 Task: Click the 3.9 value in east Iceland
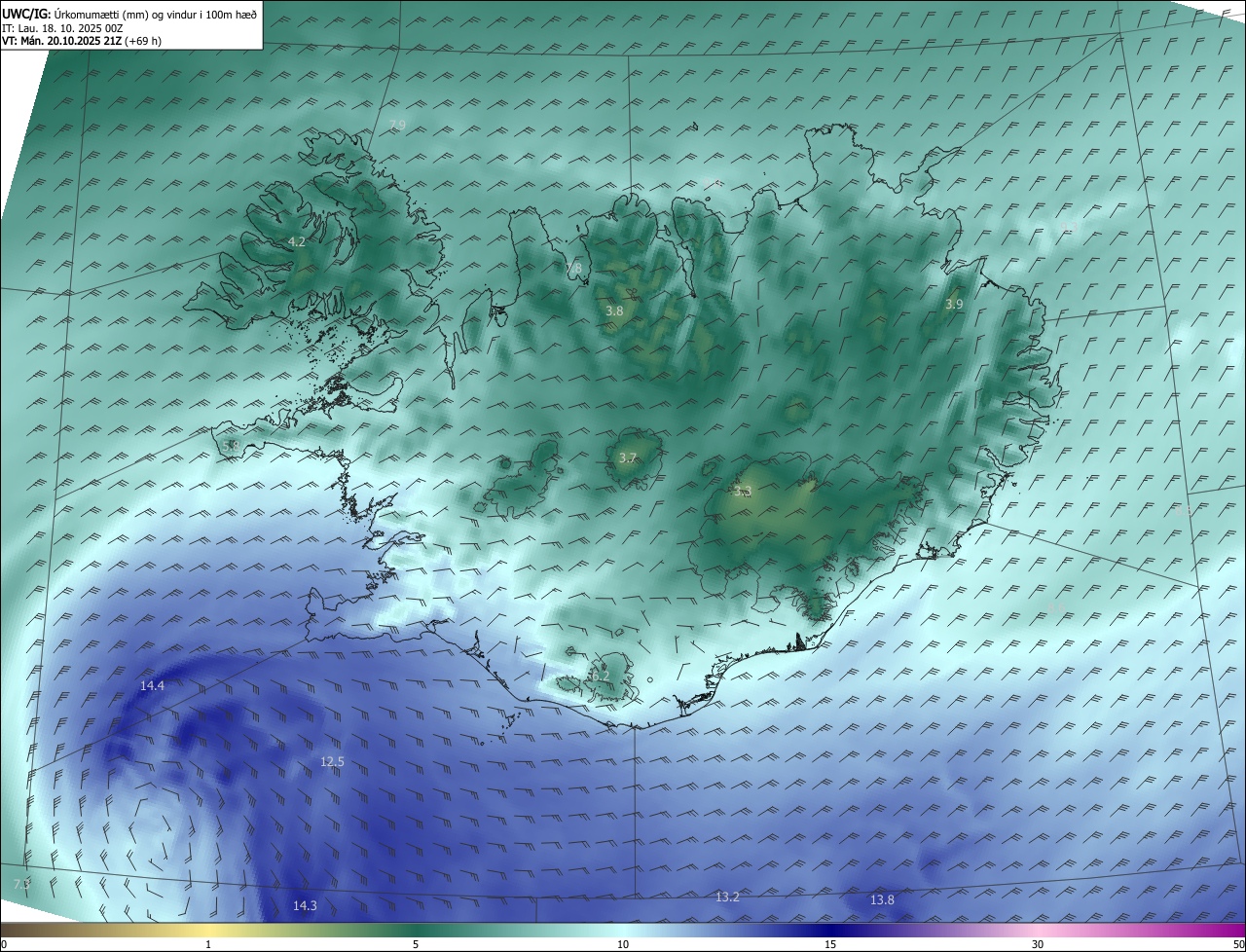(x=954, y=305)
